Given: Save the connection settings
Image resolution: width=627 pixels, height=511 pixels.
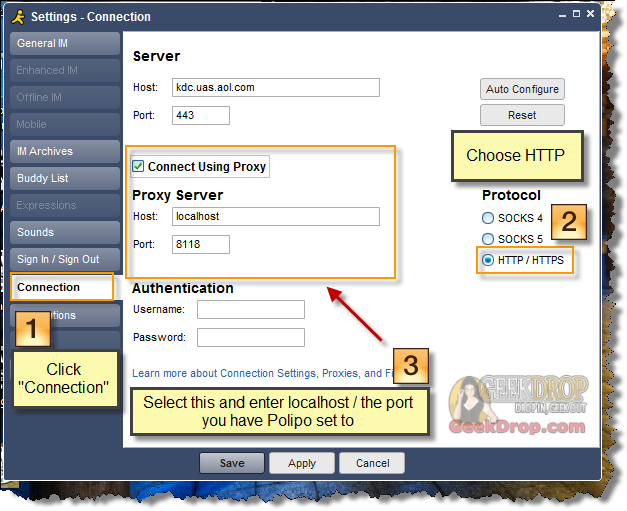Looking at the screenshot, I should pos(232,463).
